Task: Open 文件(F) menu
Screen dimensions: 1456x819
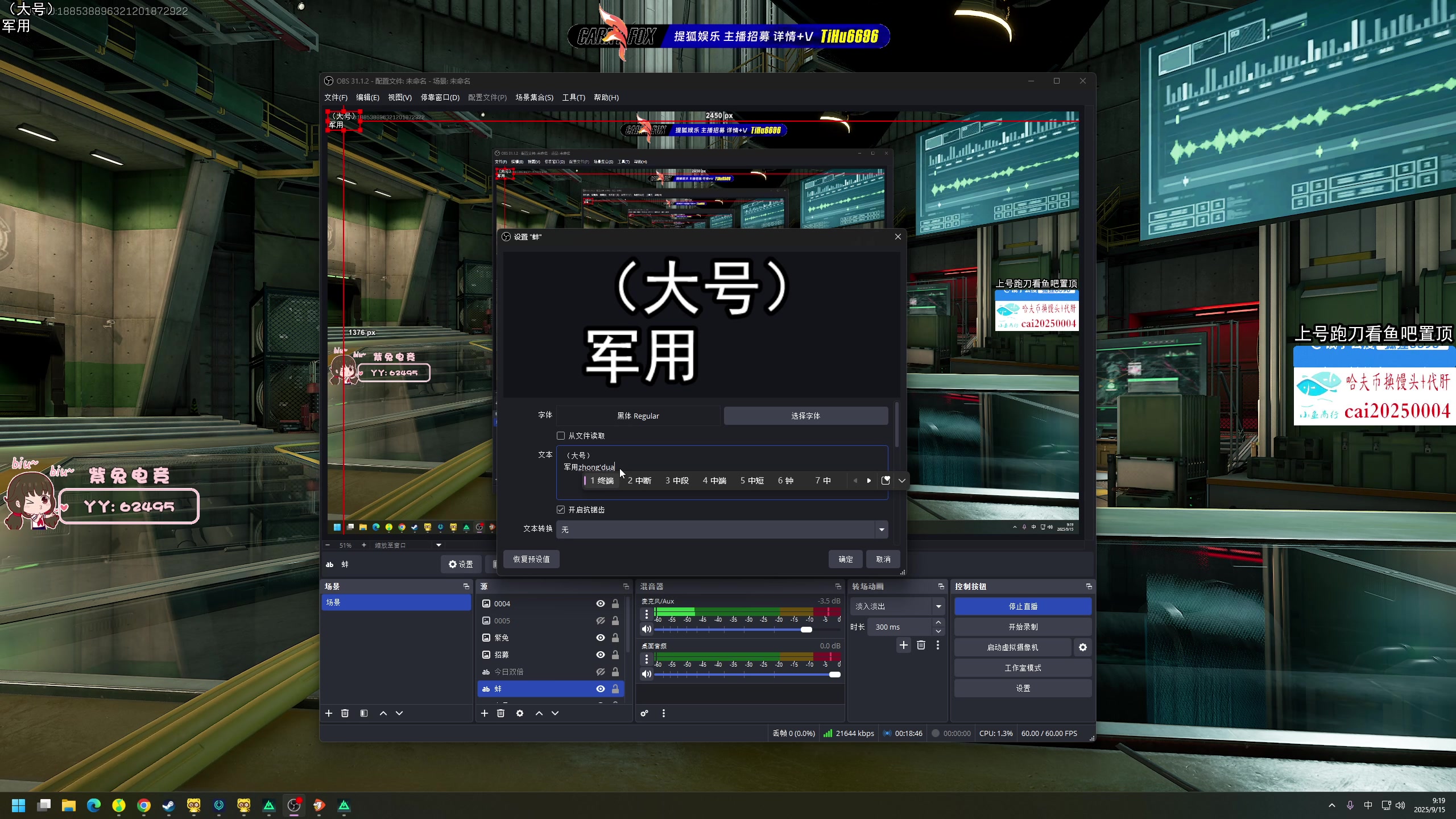Action: click(x=336, y=97)
